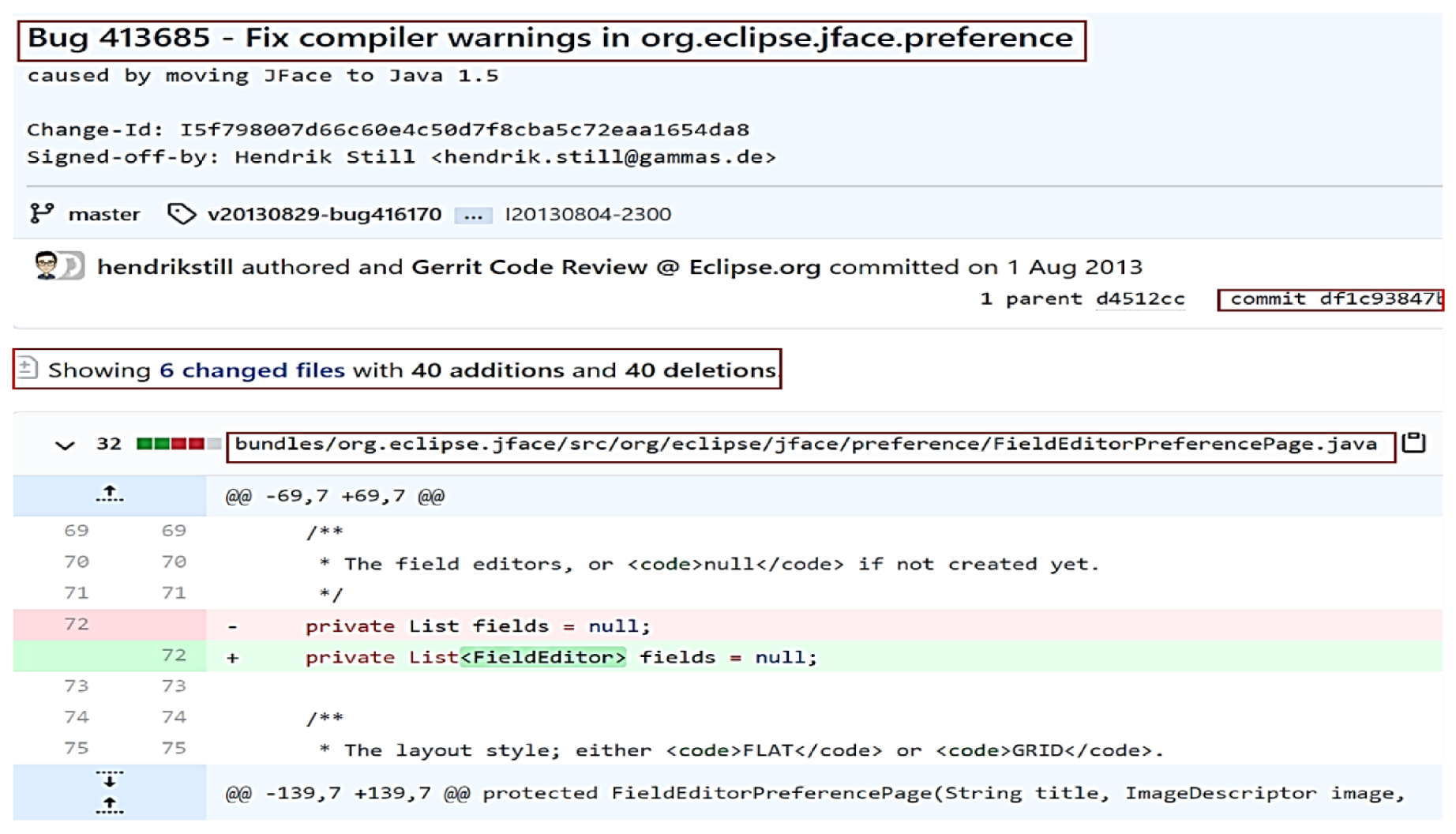Screen dimensions: 1456x834
Task: Open the hendrikstill author profile
Action: click(x=165, y=267)
